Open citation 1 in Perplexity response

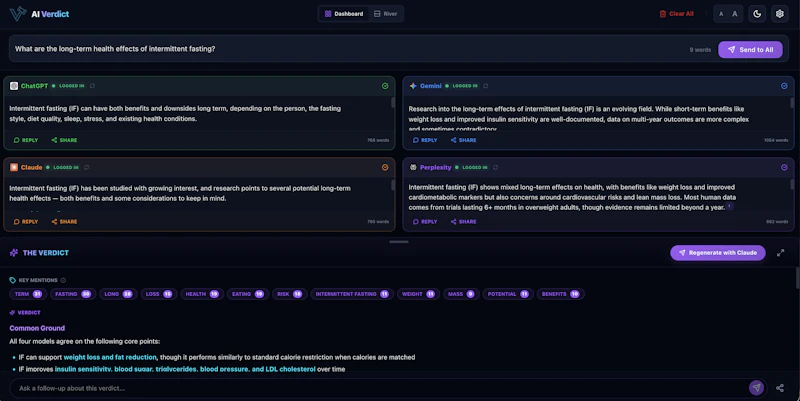point(730,207)
